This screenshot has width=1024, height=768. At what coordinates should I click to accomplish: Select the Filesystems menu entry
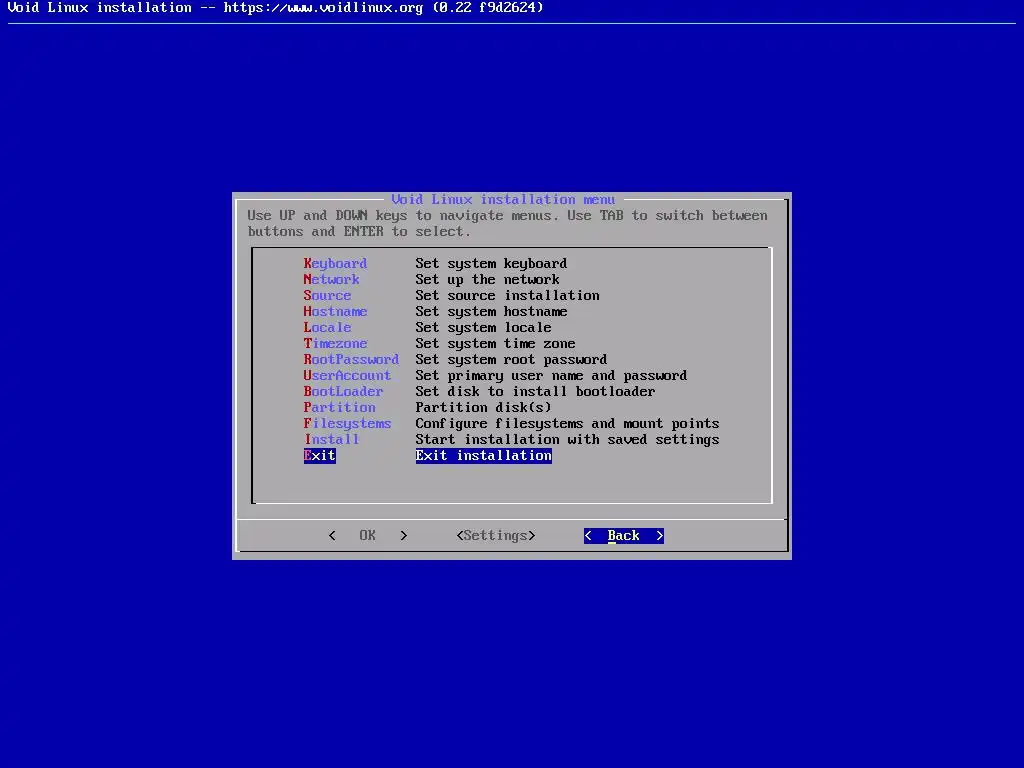point(347,423)
